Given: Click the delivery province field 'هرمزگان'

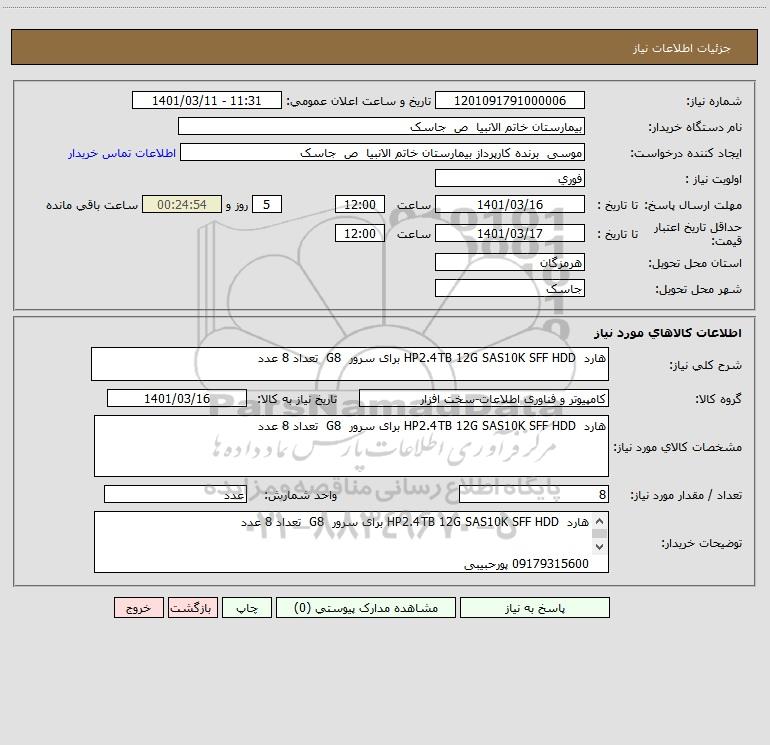Looking at the screenshot, I should (x=510, y=262).
